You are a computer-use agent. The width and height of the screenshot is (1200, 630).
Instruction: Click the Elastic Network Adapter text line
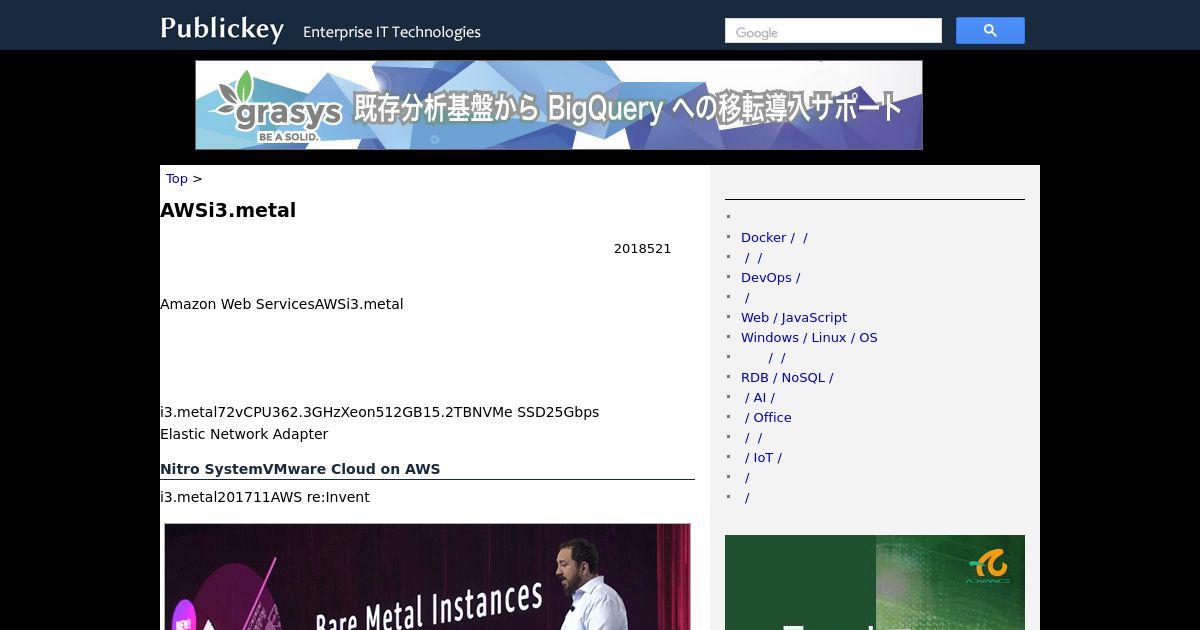tap(244, 434)
